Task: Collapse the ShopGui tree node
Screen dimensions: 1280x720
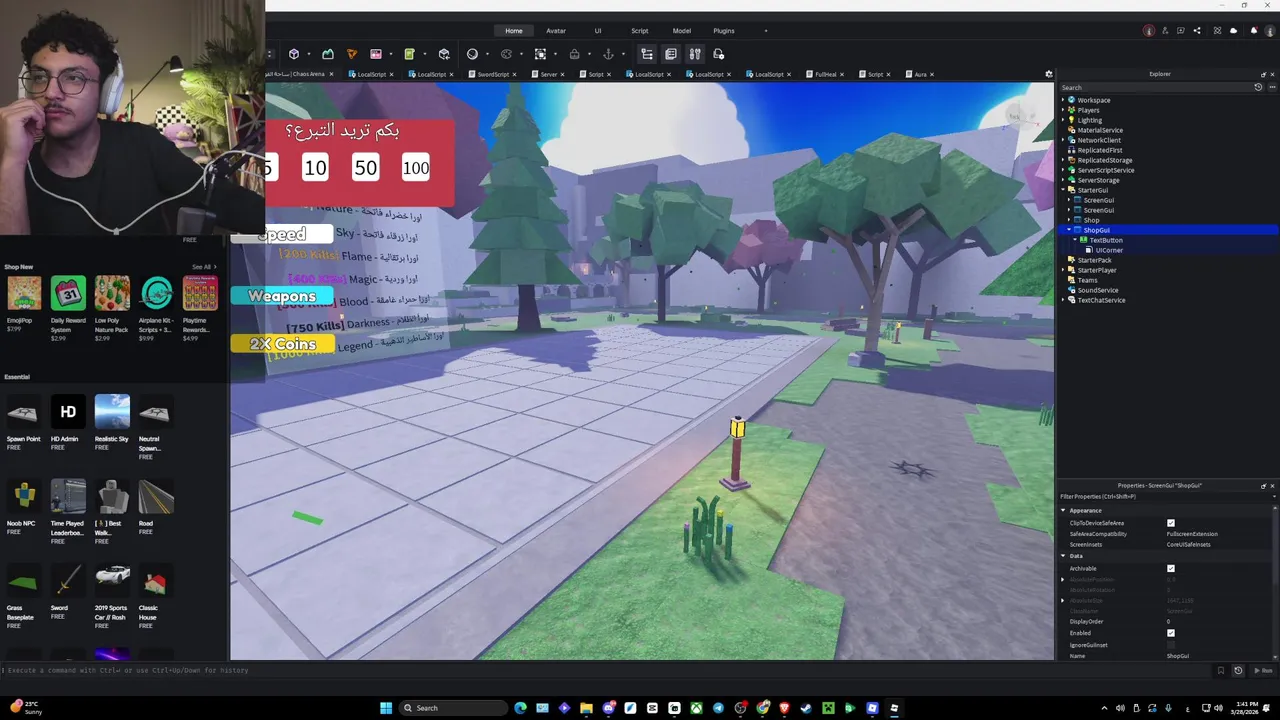Action: pyautogui.click(x=1069, y=230)
